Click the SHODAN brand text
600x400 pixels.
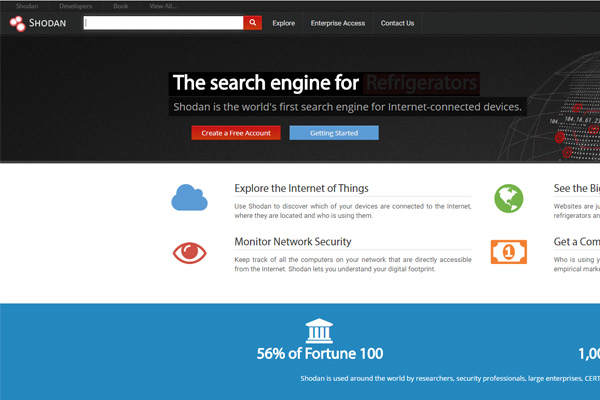[47, 23]
